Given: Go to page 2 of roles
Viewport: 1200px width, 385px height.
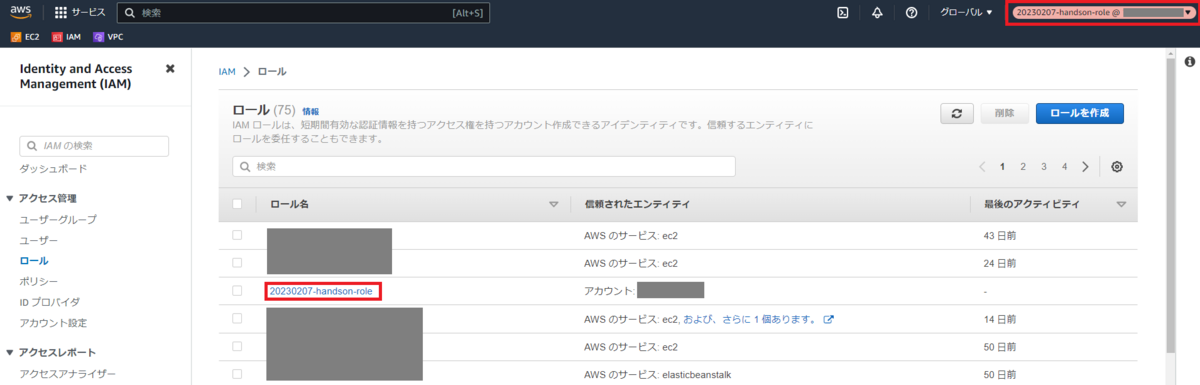Looking at the screenshot, I should pyautogui.click(x=1023, y=166).
